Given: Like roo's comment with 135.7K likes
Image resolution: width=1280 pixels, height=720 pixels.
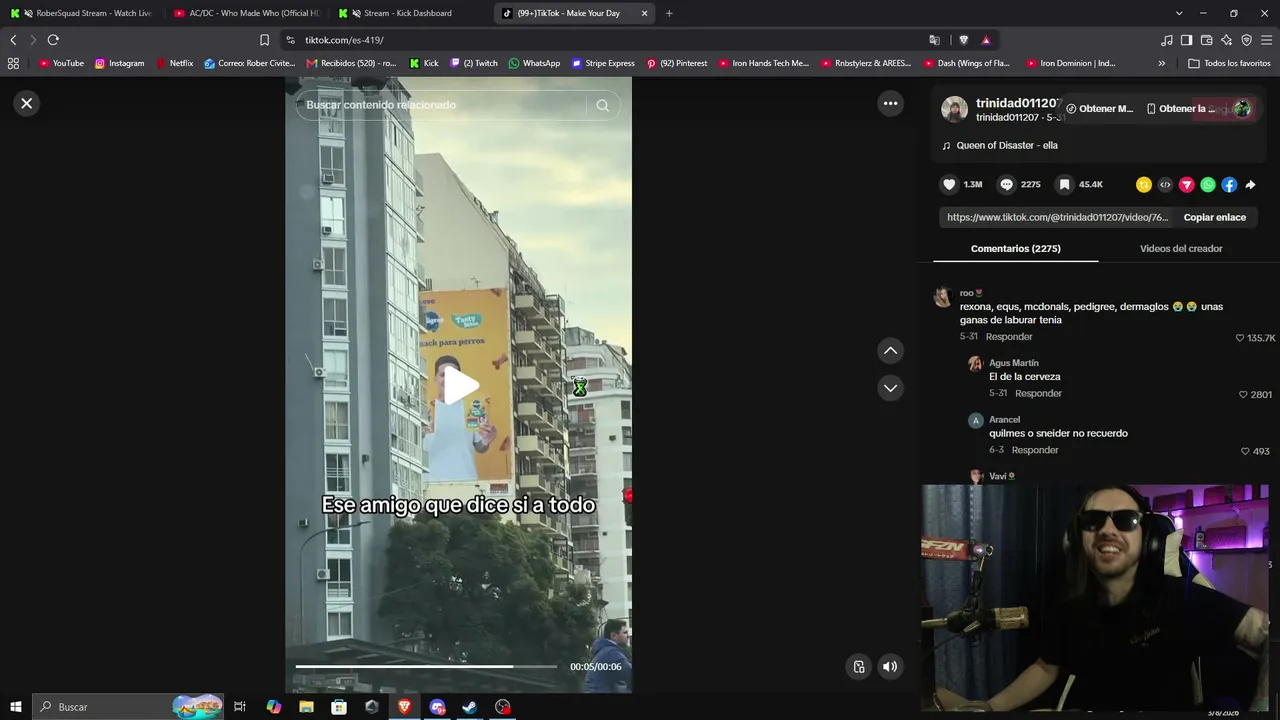Looking at the screenshot, I should coord(1240,338).
